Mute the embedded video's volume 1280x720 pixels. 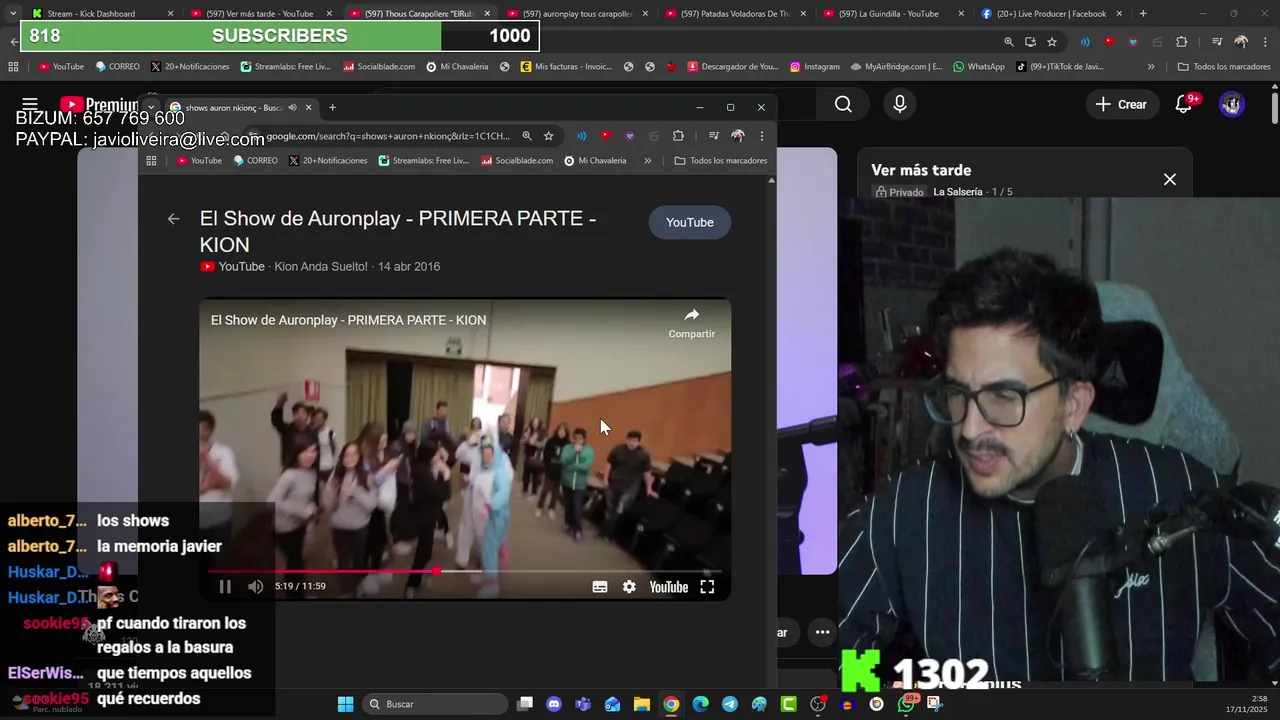click(255, 587)
